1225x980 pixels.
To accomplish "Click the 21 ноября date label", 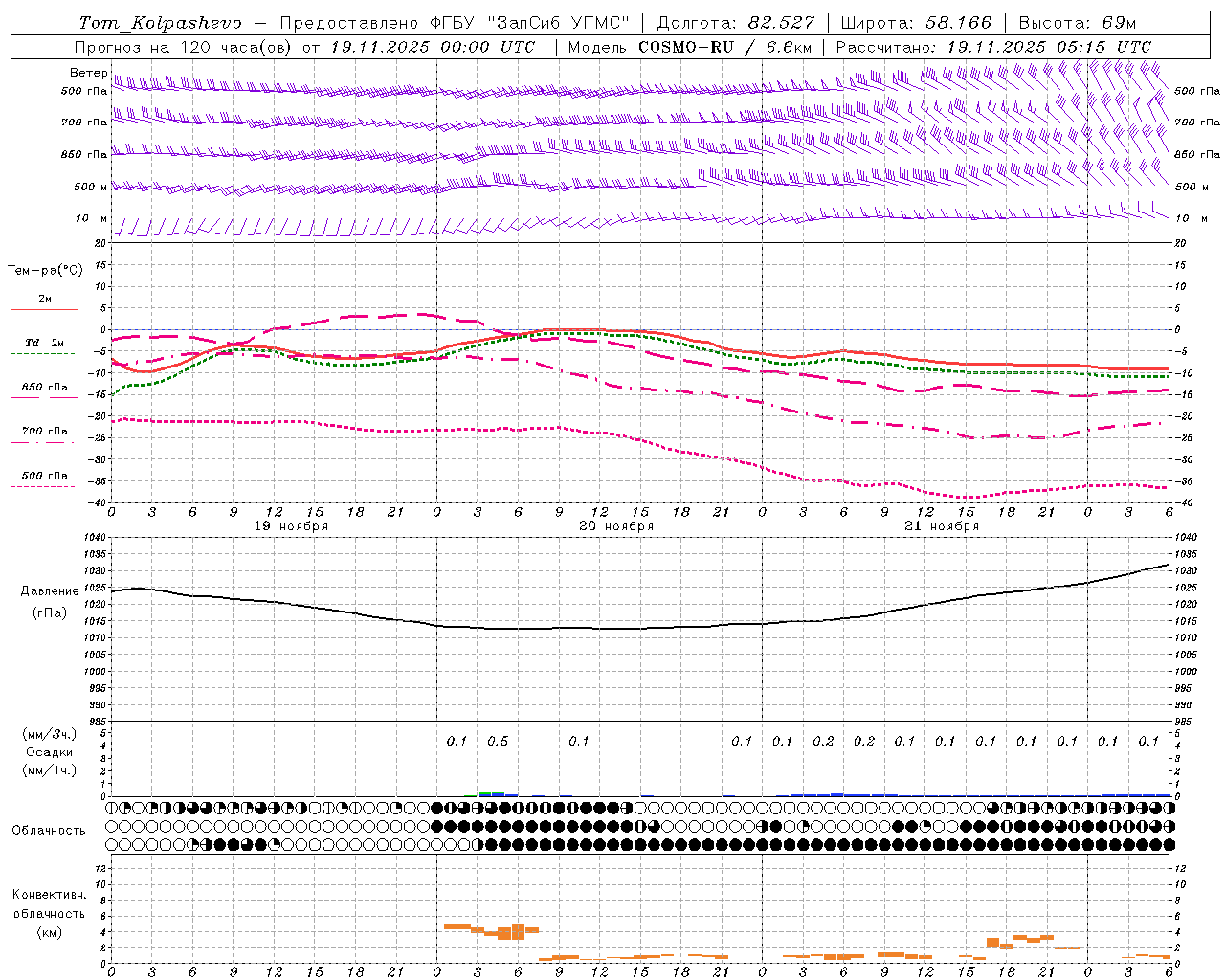I will pos(942,526).
